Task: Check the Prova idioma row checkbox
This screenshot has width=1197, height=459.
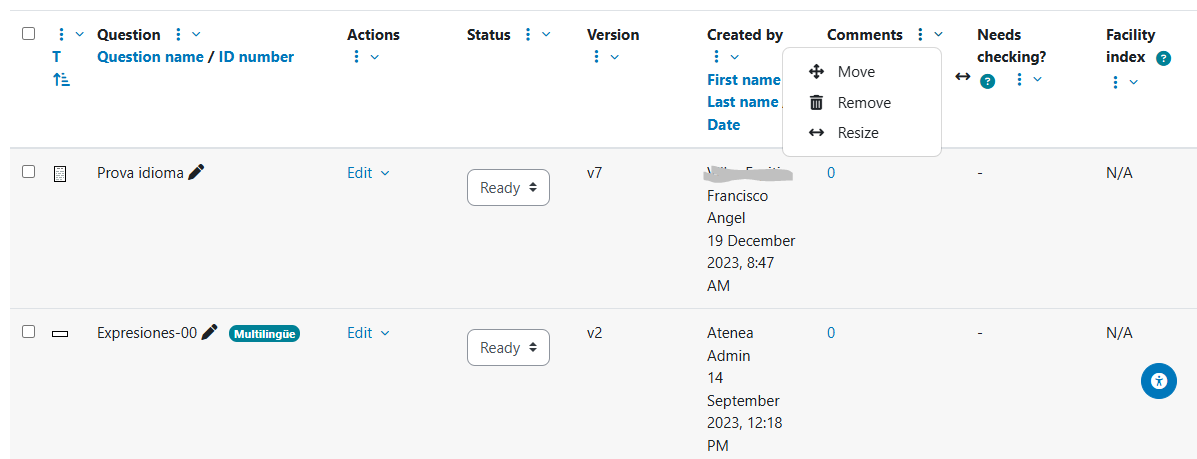Action: click(29, 172)
